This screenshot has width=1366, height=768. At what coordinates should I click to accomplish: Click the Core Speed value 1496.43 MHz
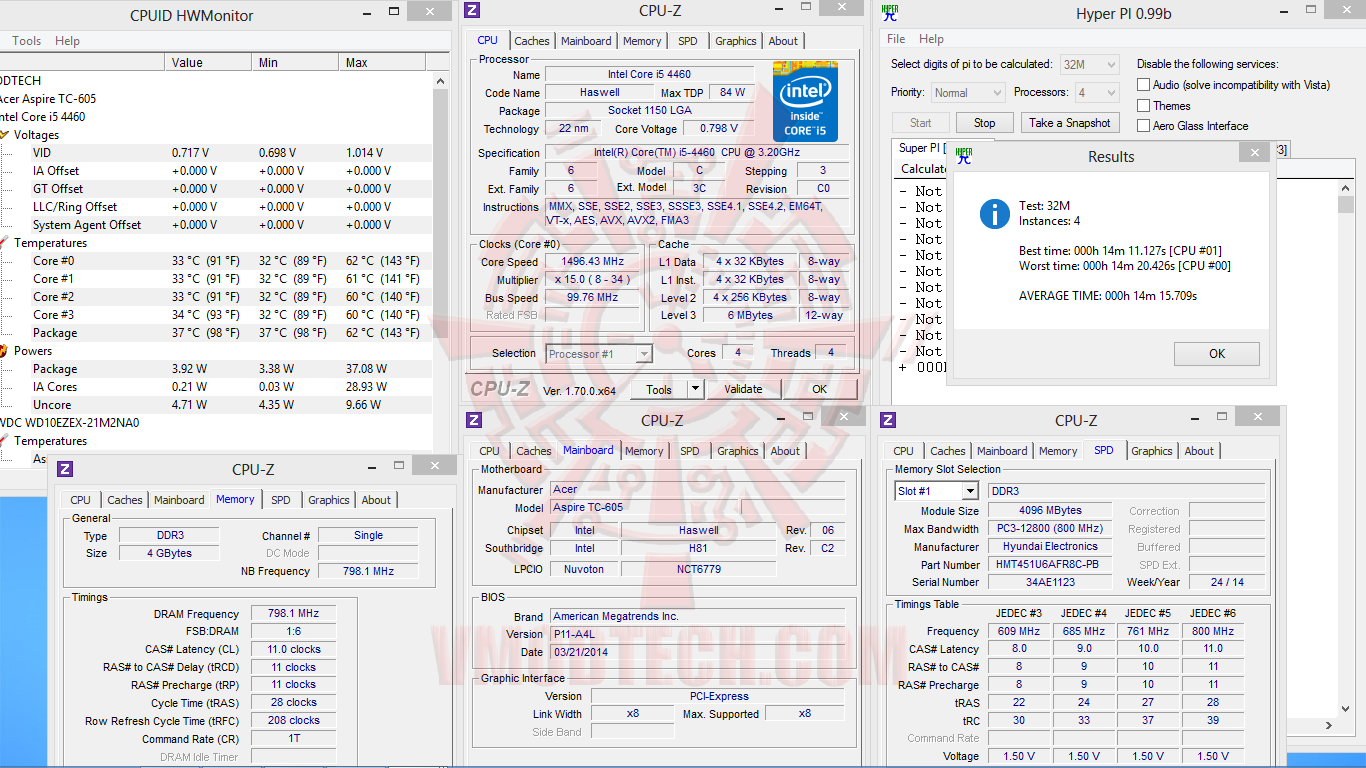(593, 262)
